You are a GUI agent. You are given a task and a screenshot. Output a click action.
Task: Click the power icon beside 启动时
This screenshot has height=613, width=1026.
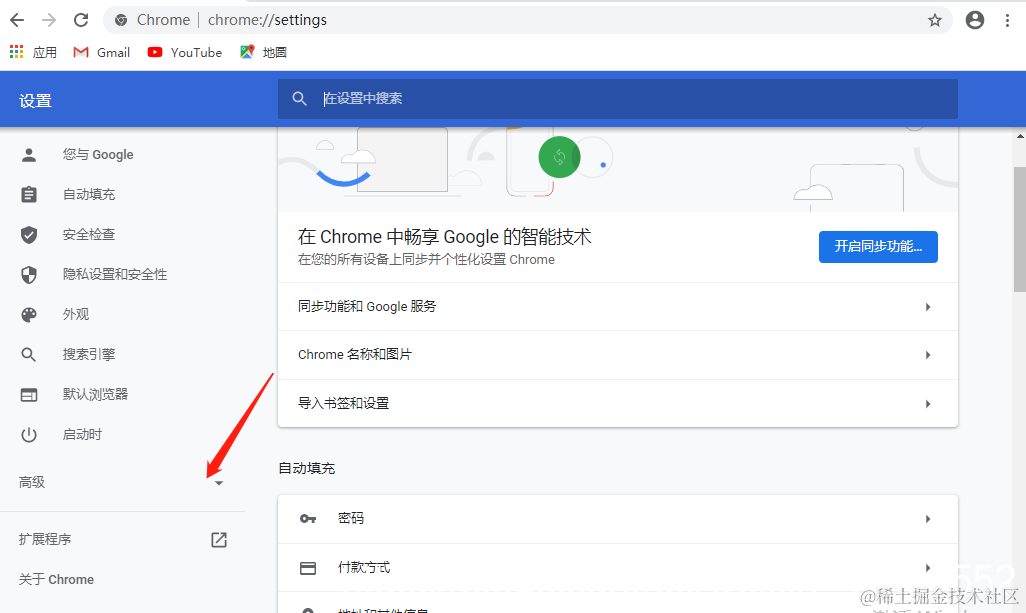pos(29,435)
